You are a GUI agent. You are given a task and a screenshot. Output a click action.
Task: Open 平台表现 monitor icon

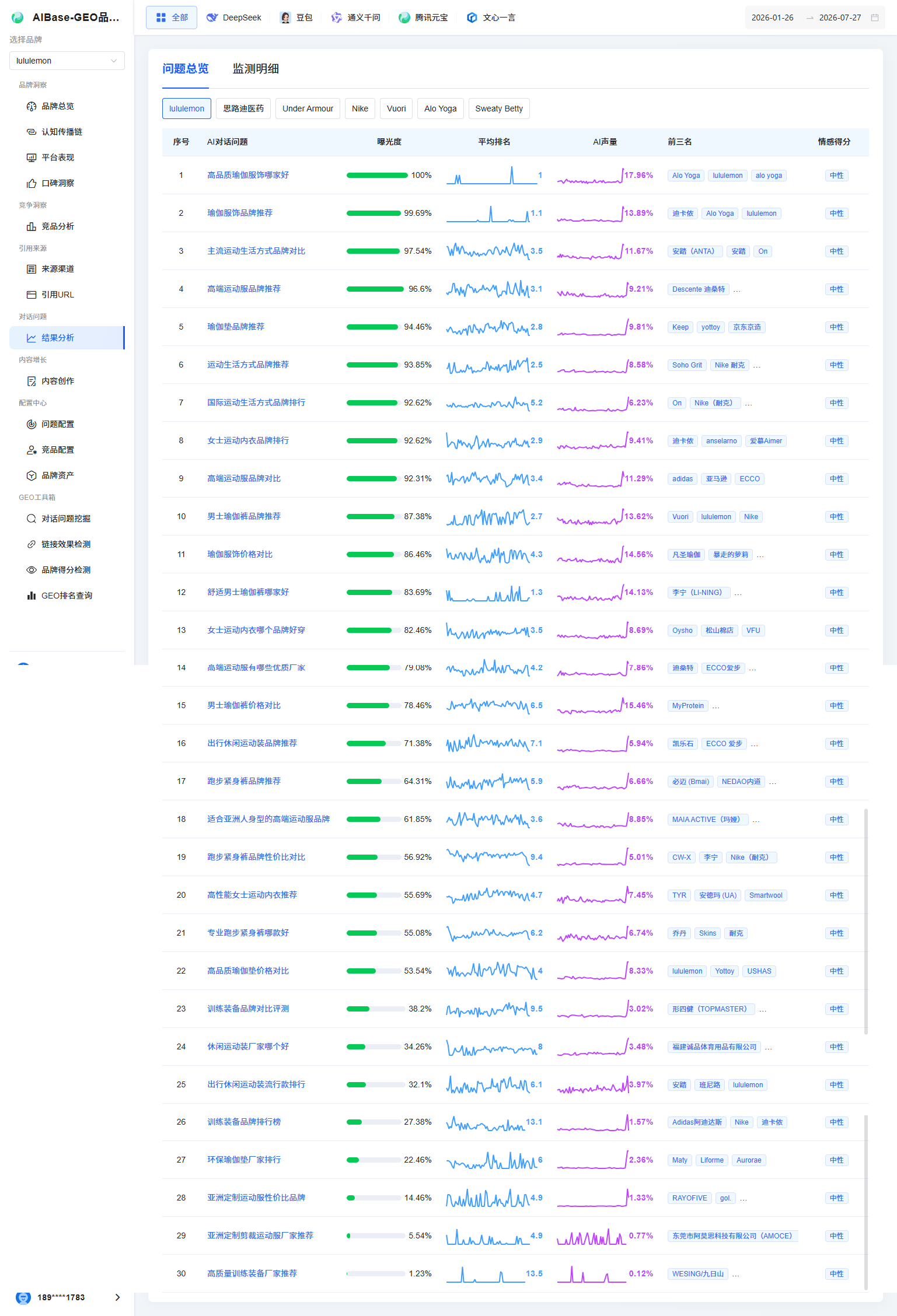point(32,157)
